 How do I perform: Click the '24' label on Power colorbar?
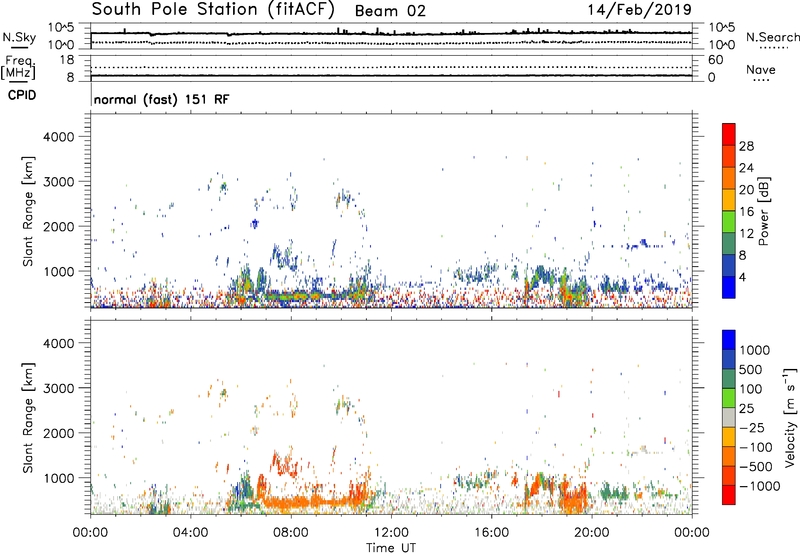tap(746, 168)
